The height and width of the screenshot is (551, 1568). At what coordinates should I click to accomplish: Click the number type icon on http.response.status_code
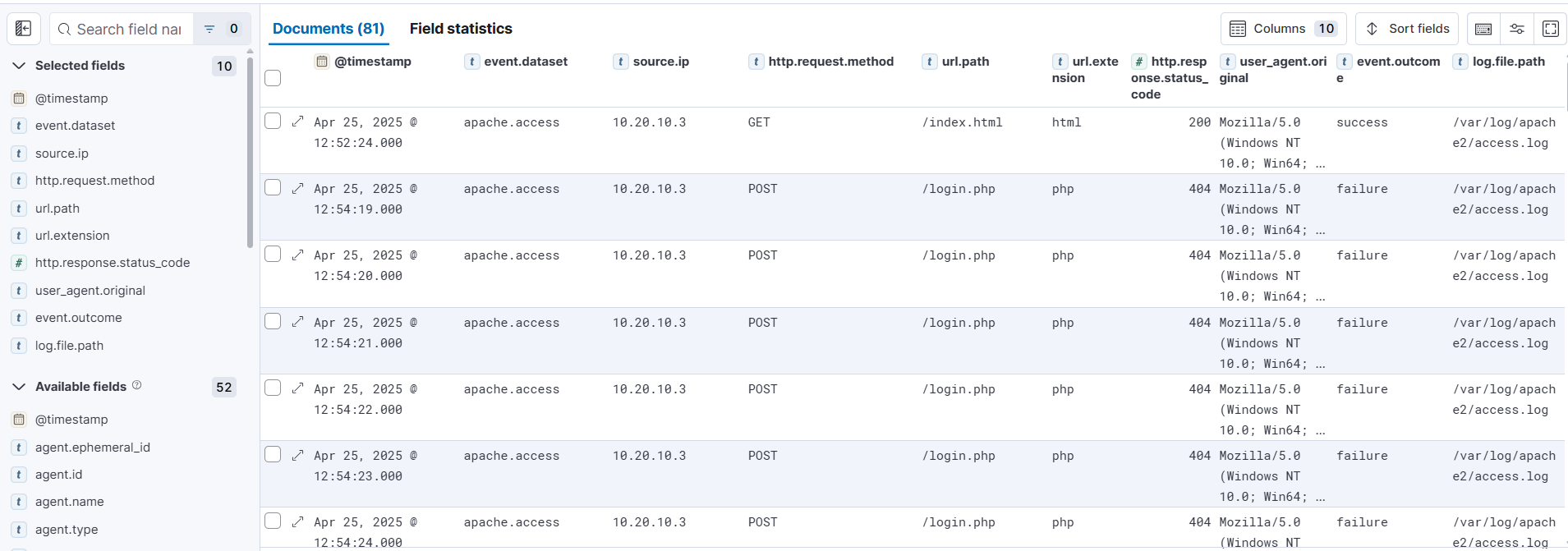(x=1138, y=61)
